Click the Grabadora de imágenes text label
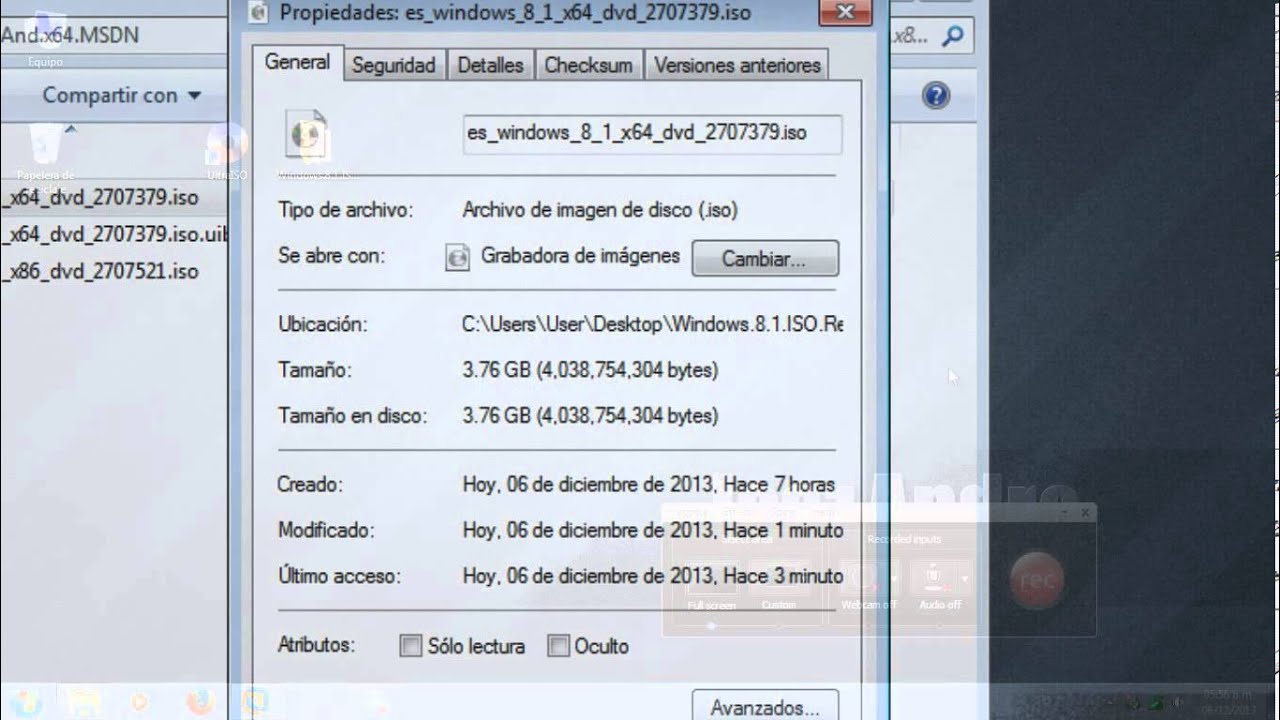The image size is (1280, 720). (x=580, y=256)
